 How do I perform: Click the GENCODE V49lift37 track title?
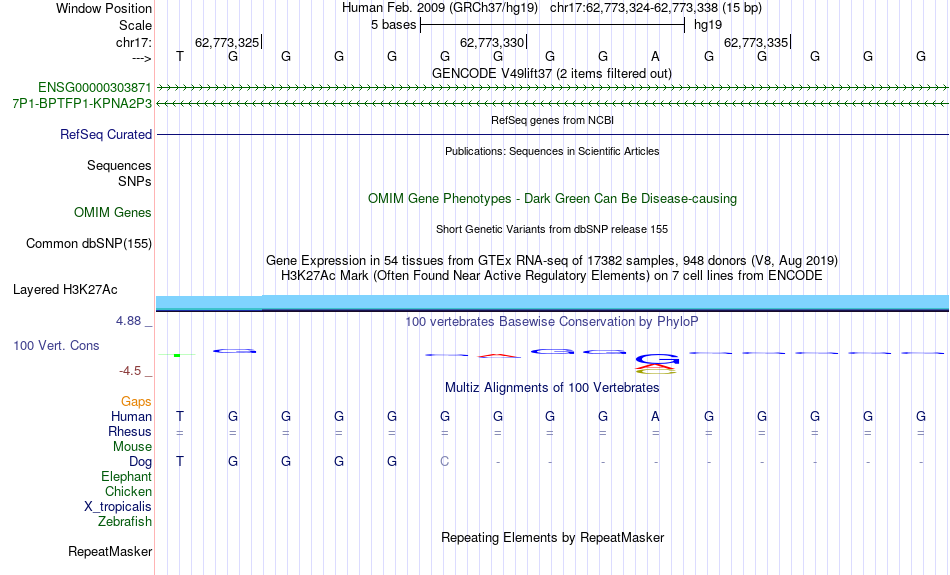click(552, 73)
